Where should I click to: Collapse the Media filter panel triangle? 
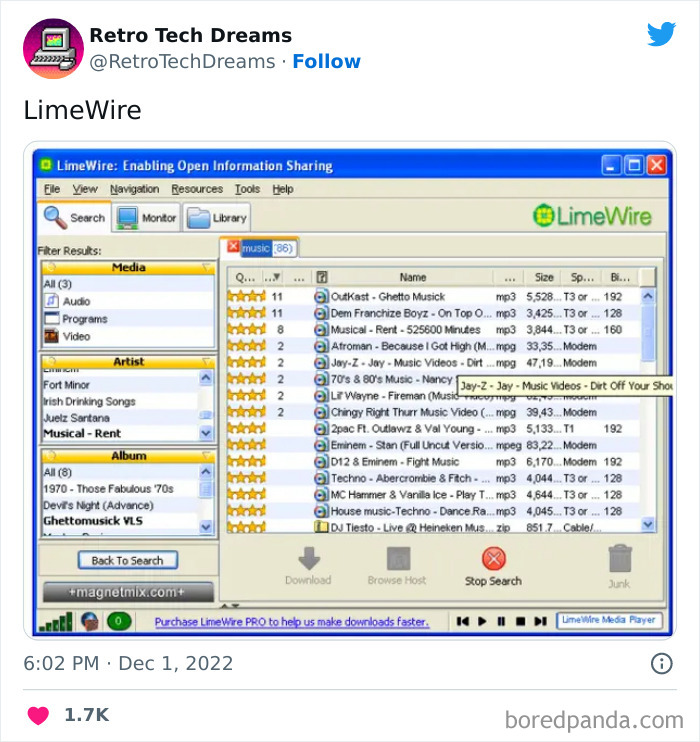coord(207,267)
